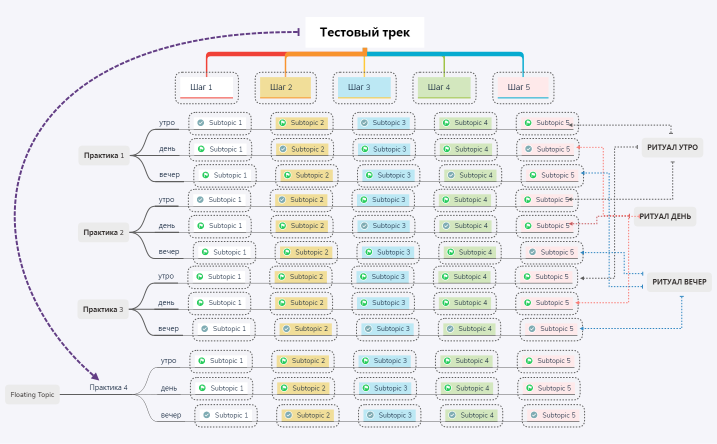
Task: Click the marker icon on Практика 2 утро Subtopic 1
Action: click(201, 200)
